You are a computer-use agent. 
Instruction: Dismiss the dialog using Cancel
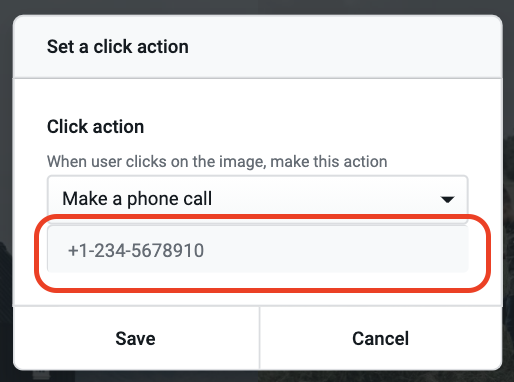coord(381,338)
